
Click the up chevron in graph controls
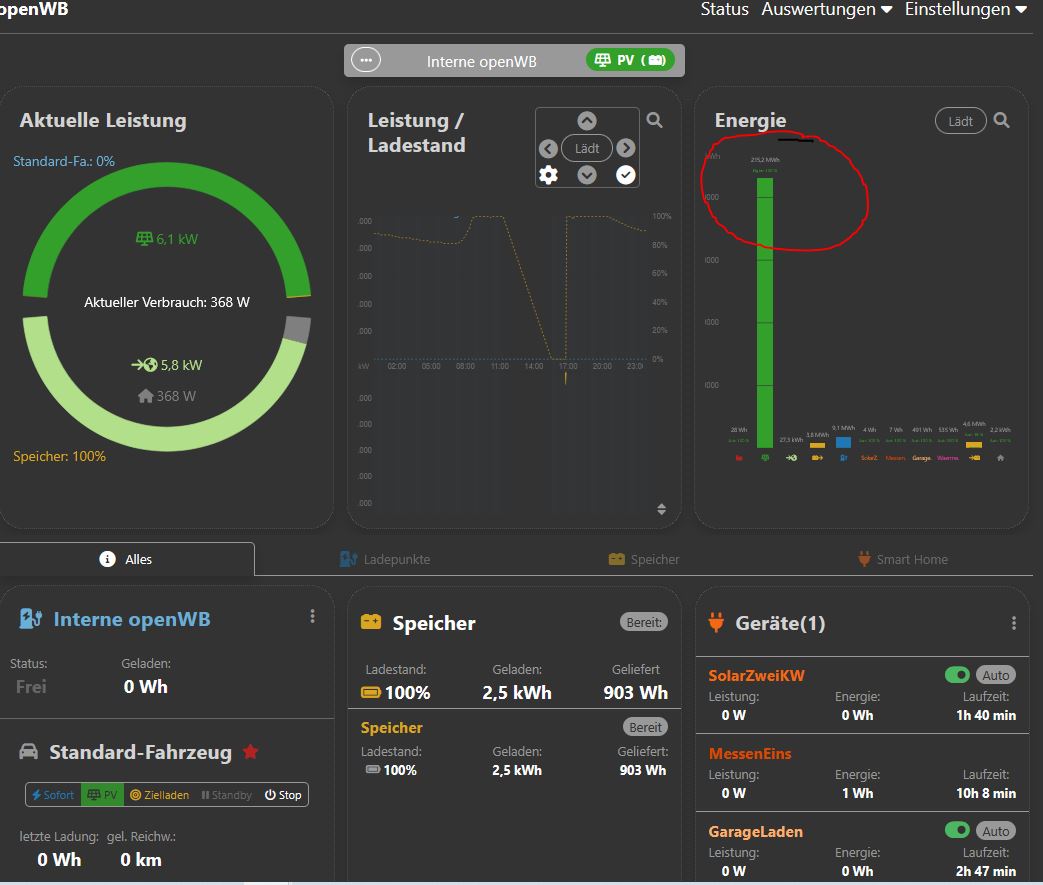587,121
